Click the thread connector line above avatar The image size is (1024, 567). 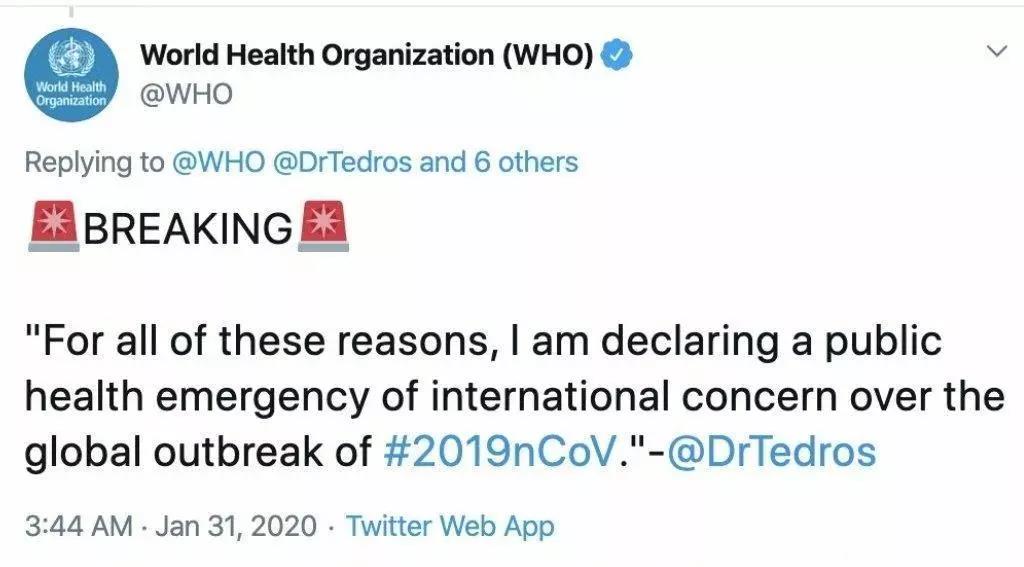[71, 12]
